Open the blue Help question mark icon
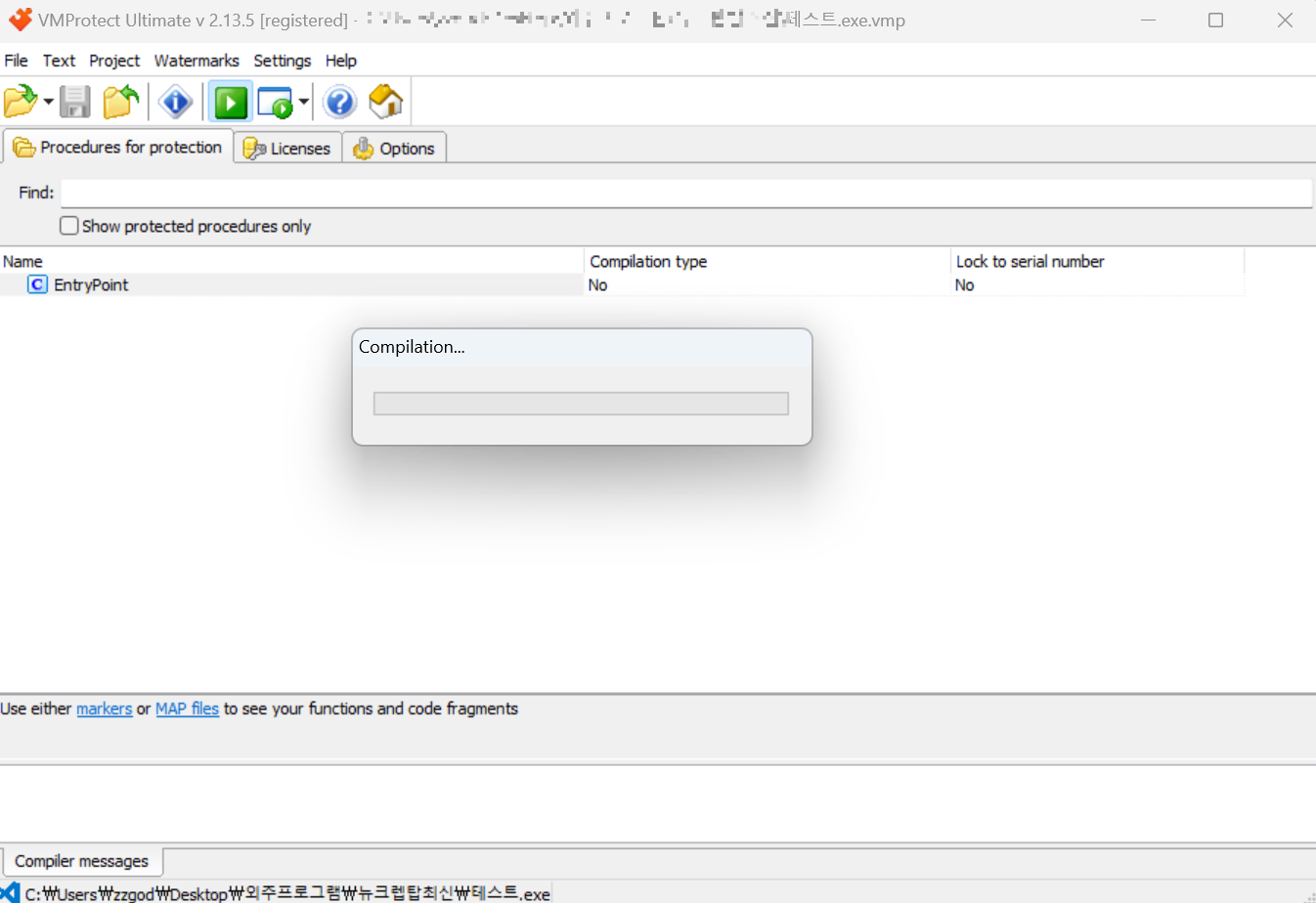 pyautogui.click(x=339, y=102)
